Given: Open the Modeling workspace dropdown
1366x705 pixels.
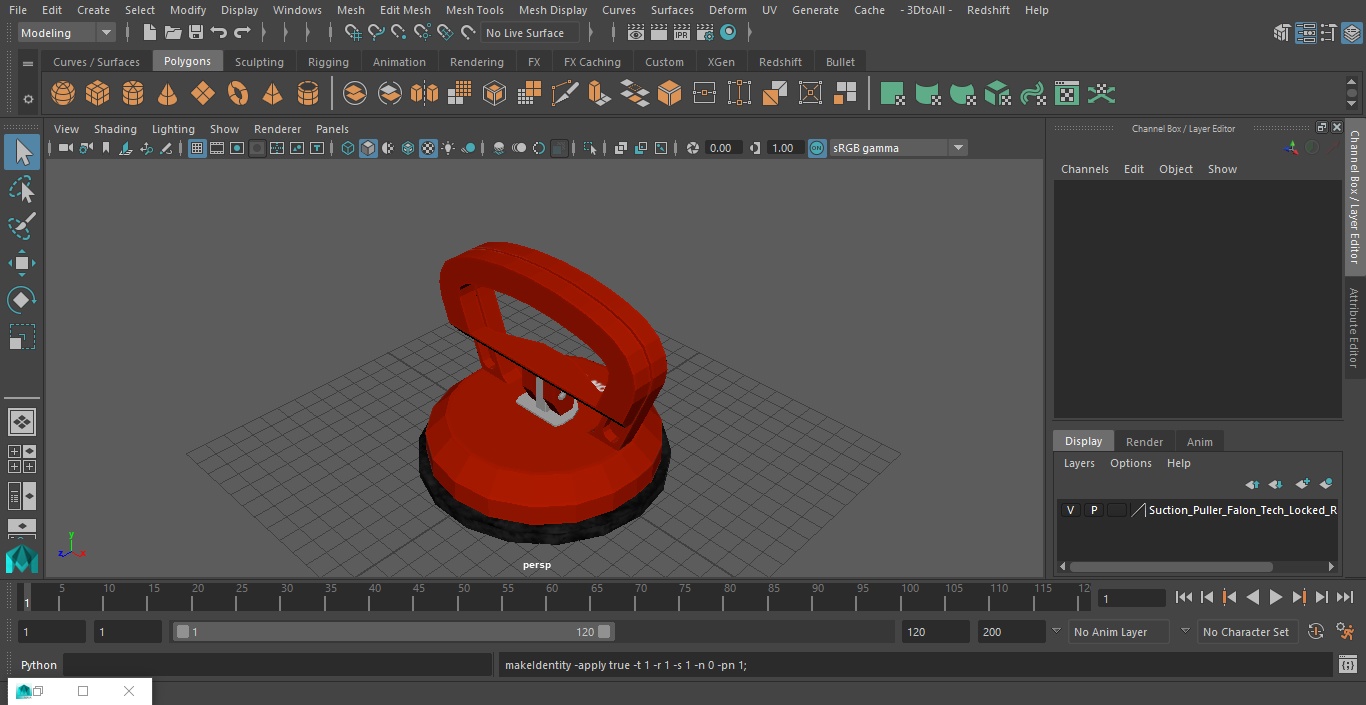Looking at the screenshot, I should tap(66, 33).
